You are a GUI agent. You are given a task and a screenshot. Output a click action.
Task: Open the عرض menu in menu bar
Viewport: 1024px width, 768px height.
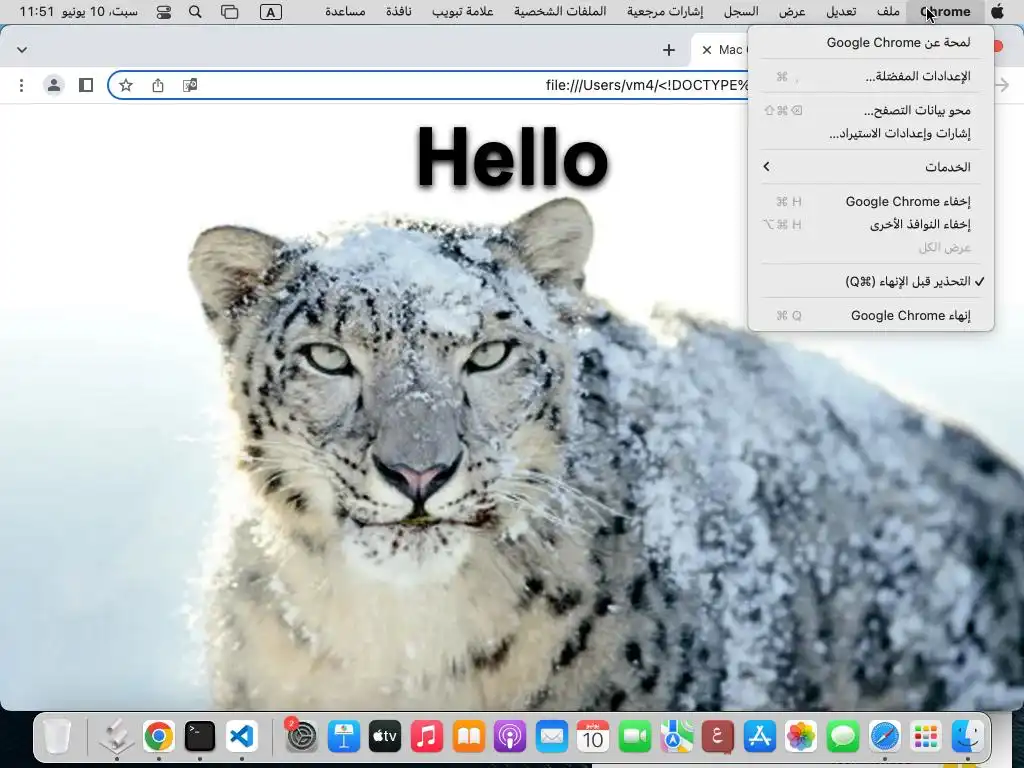[792, 12]
